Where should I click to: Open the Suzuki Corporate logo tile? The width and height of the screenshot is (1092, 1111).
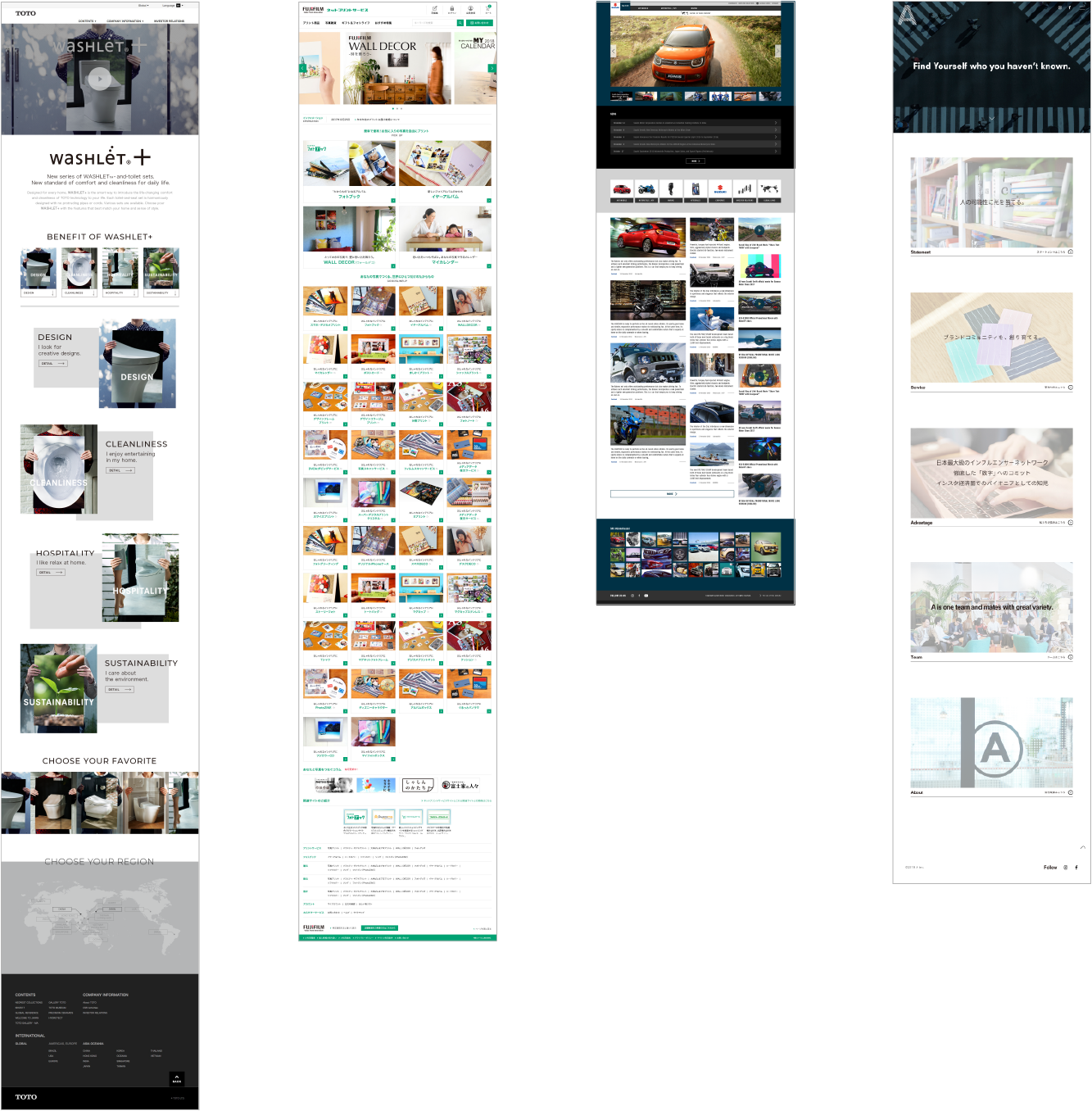(720, 192)
